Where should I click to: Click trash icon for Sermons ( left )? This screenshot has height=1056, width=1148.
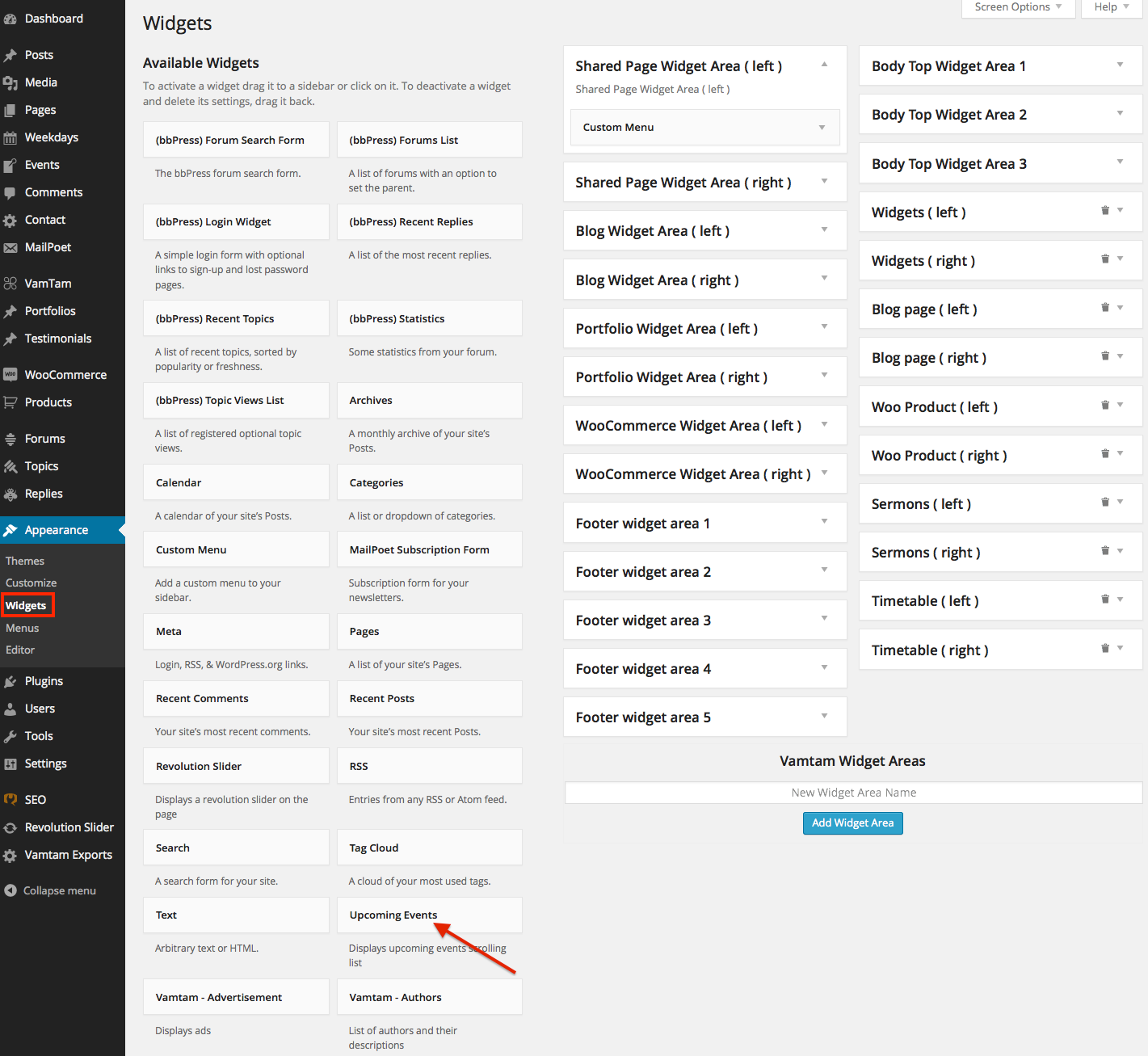(1105, 502)
